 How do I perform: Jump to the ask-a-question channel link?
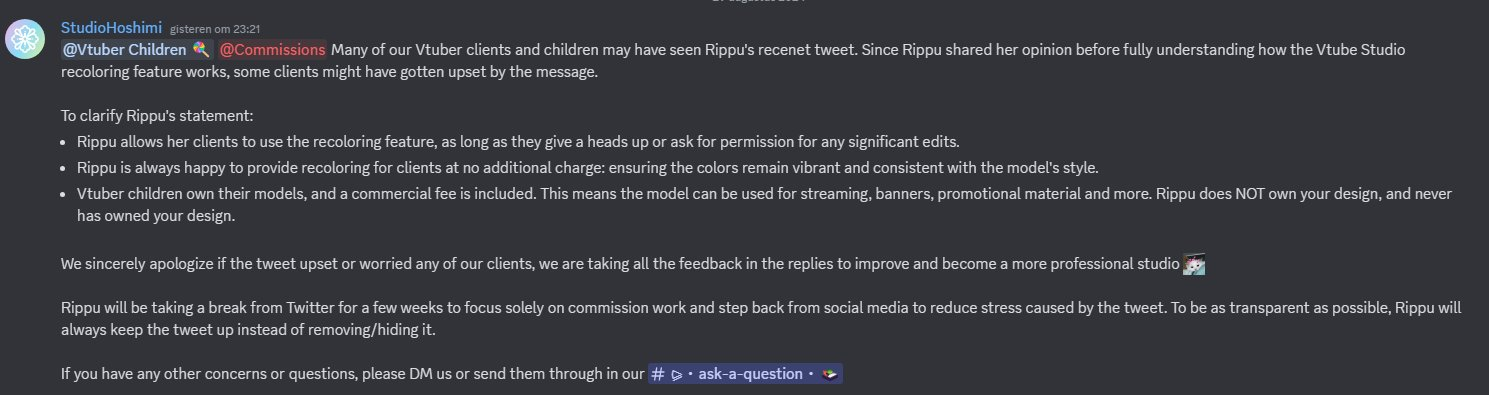(746, 374)
